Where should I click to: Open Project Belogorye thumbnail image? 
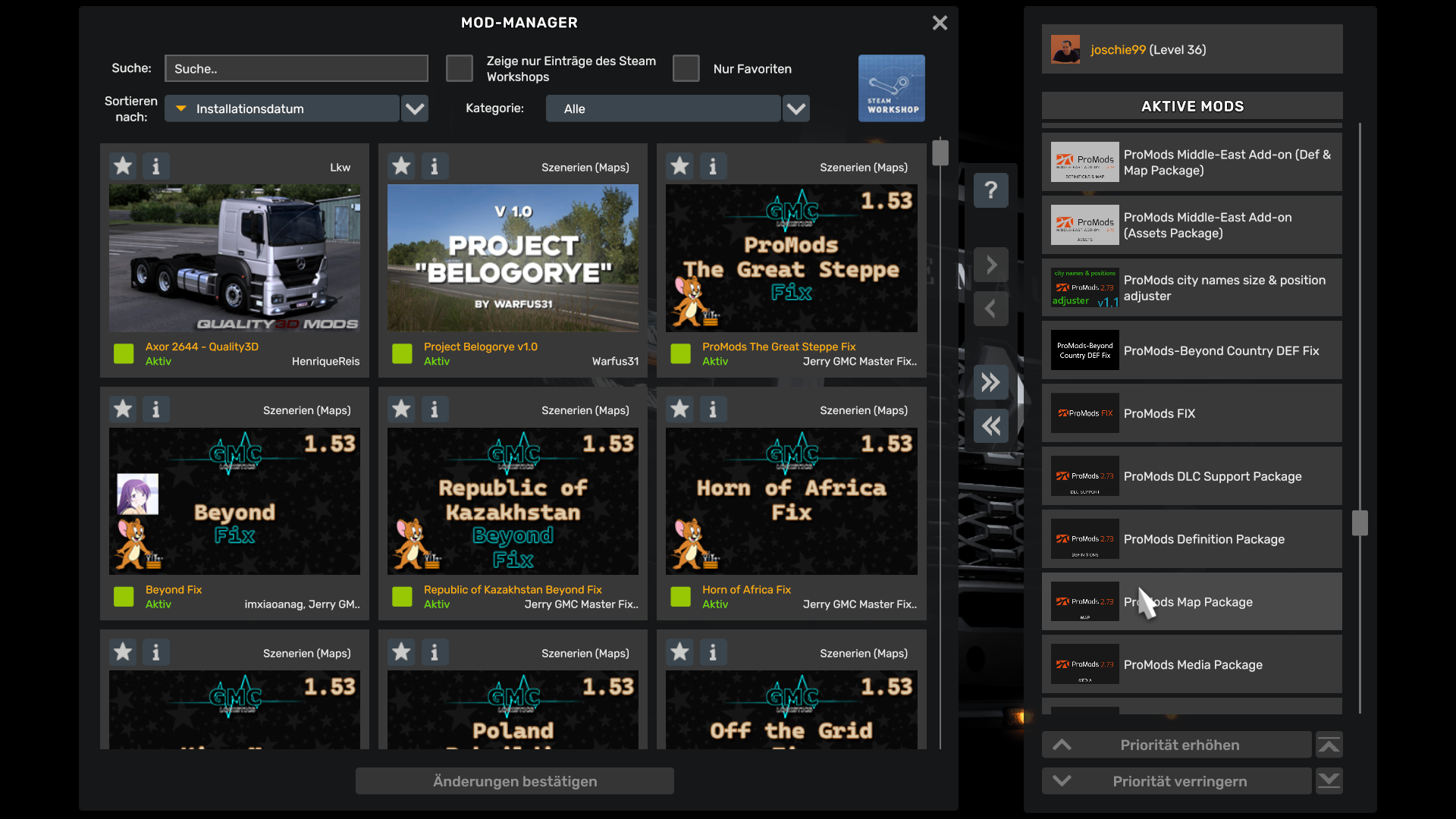(x=513, y=258)
